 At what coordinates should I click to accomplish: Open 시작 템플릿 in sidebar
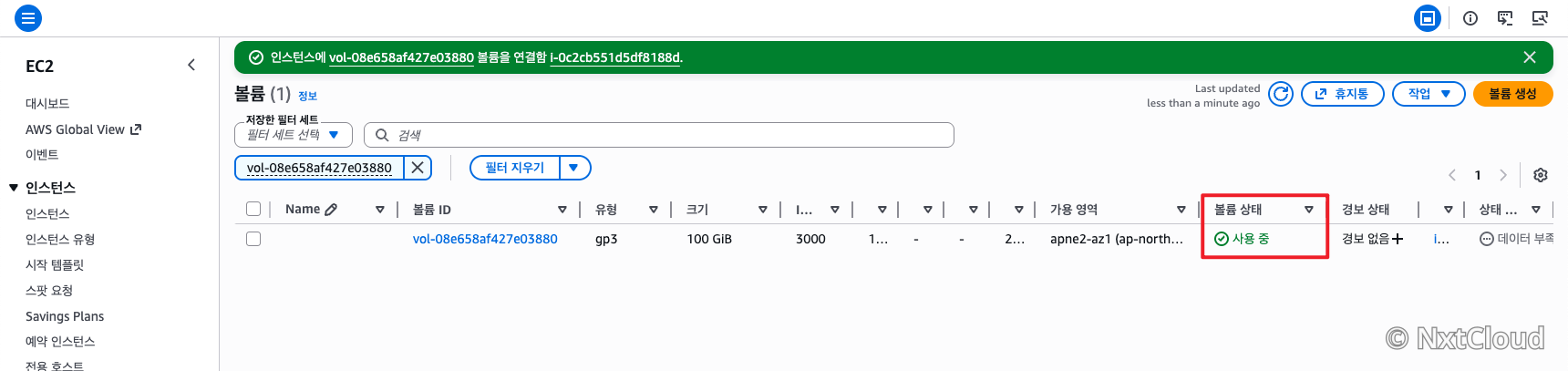[55, 264]
